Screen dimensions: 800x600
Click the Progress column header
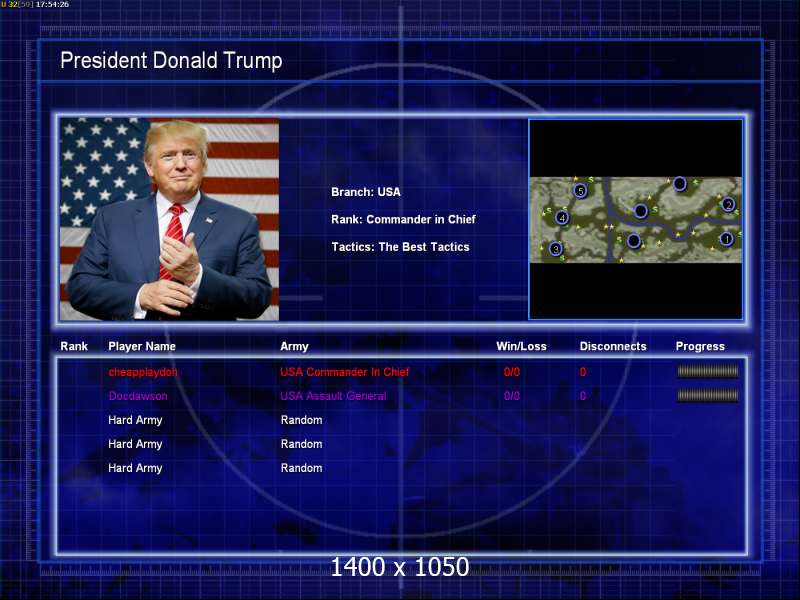pos(700,346)
